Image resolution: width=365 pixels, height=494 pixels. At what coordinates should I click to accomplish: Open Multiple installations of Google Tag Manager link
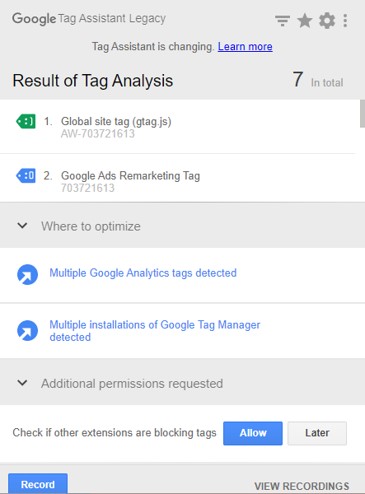tap(155, 331)
